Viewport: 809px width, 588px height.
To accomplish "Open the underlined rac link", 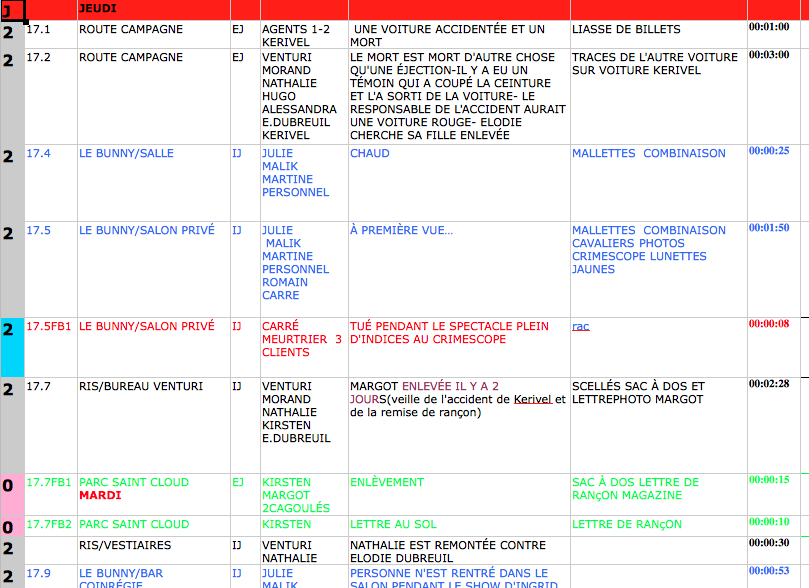I will (x=580, y=326).
